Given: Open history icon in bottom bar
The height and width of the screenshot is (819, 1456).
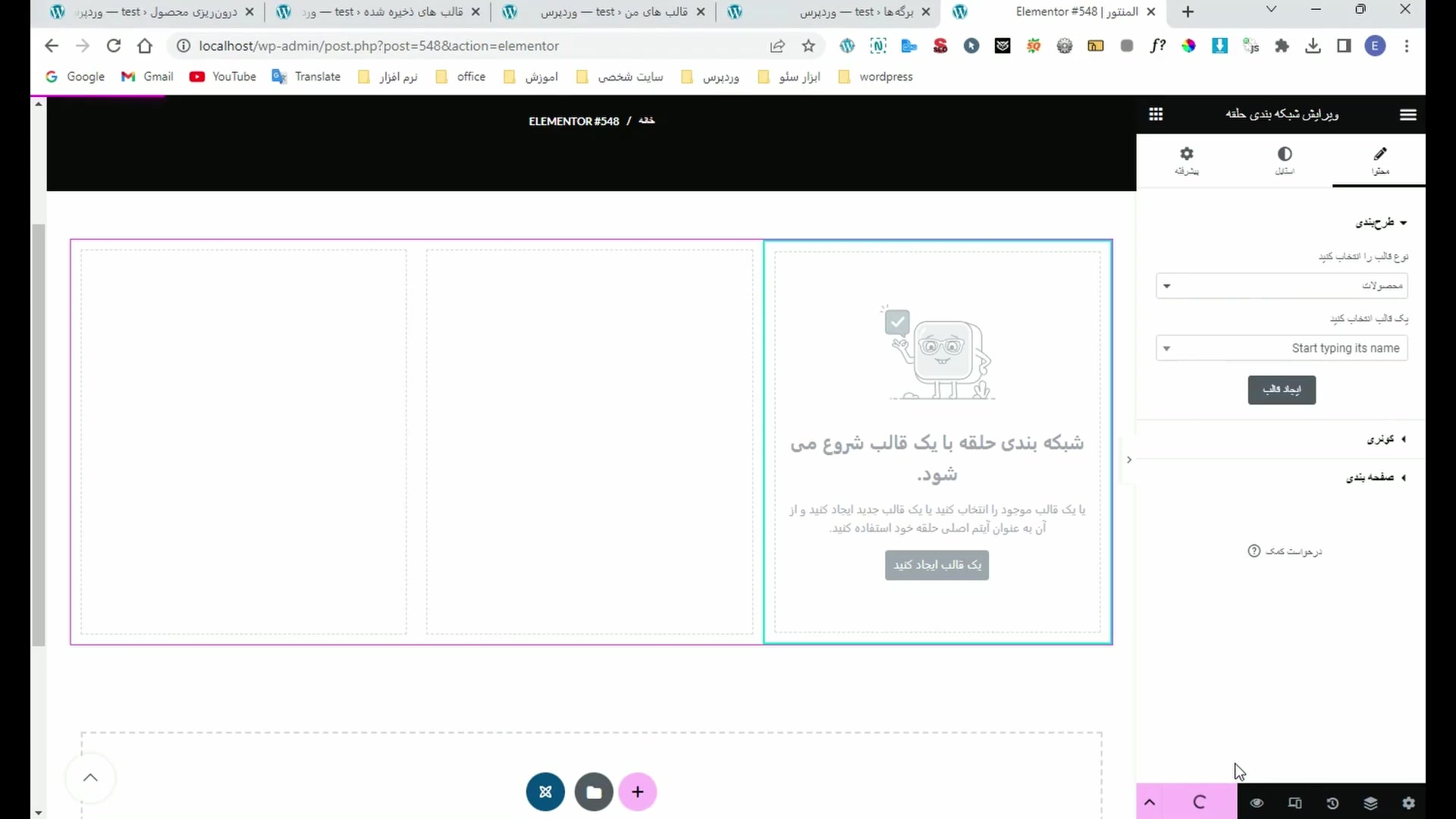Looking at the screenshot, I should (x=1332, y=803).
